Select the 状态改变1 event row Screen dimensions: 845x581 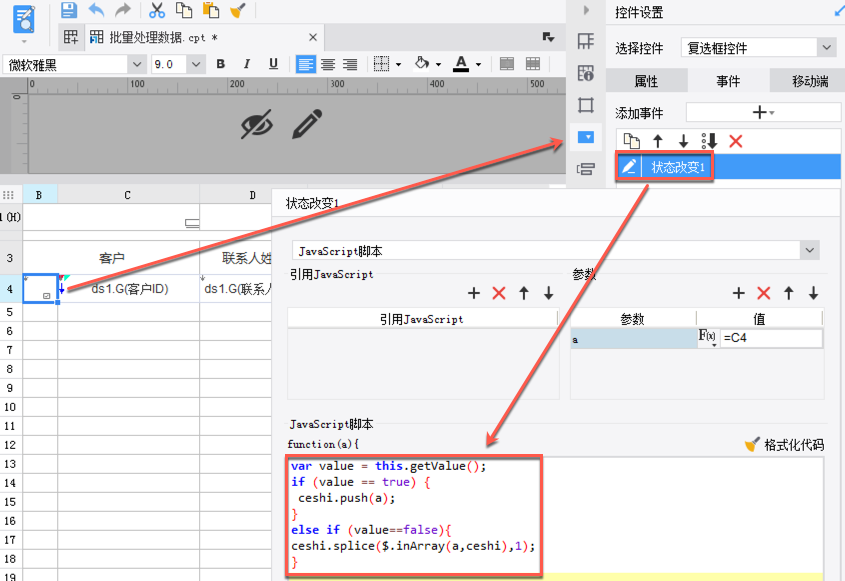(x=729, y=167)
